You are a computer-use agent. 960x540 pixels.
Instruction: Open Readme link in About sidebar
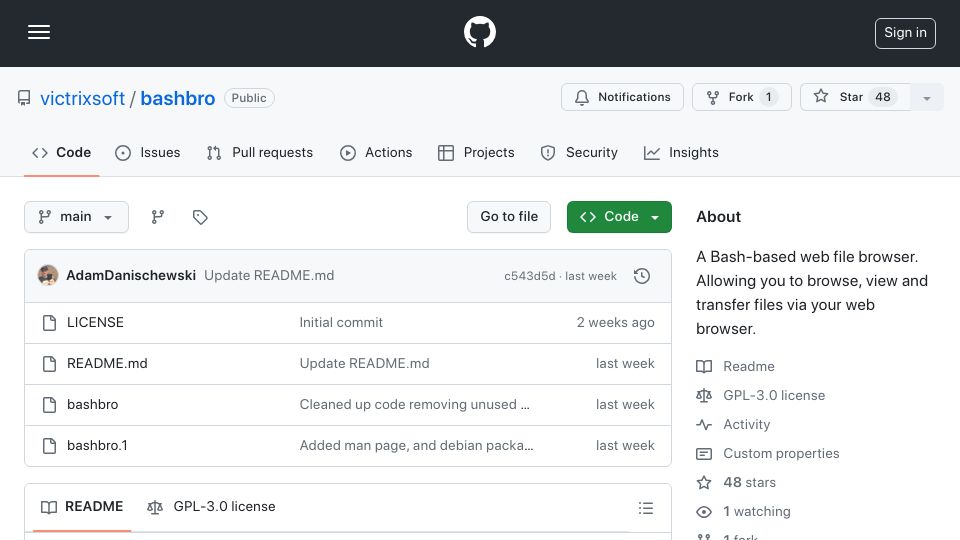tap(735, 367)
